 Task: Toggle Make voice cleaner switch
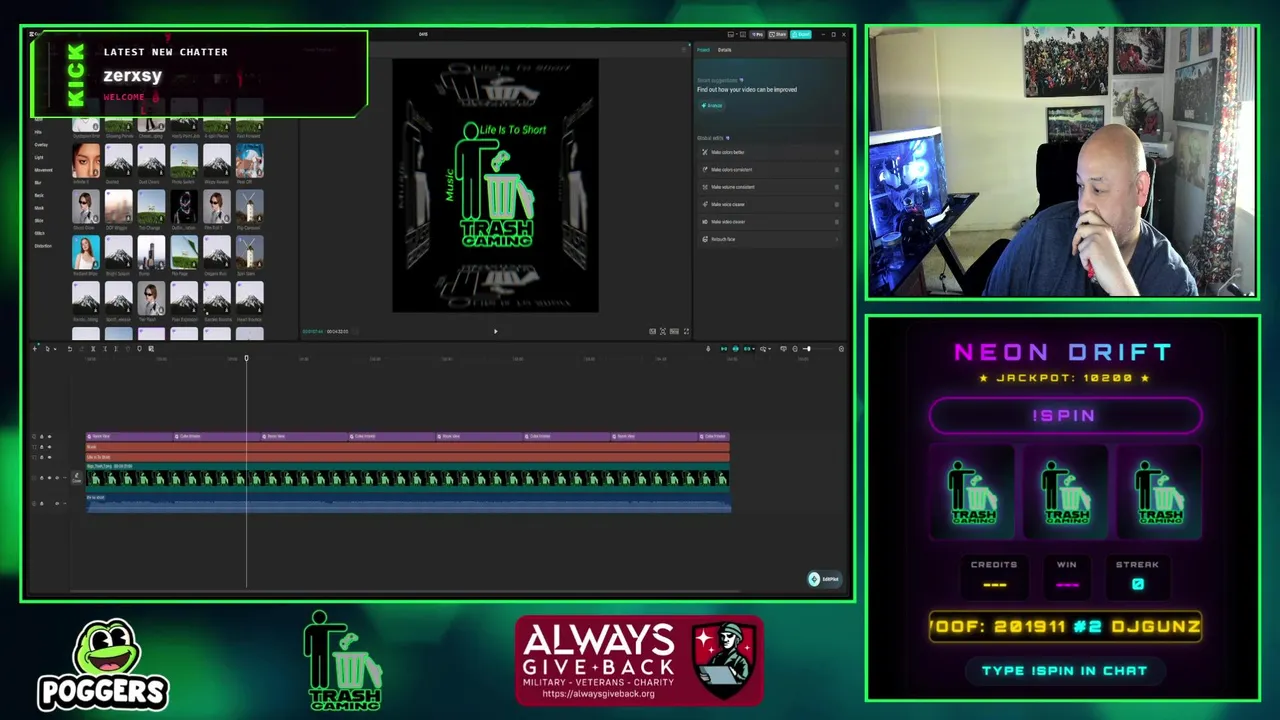[x=836, y=204]
